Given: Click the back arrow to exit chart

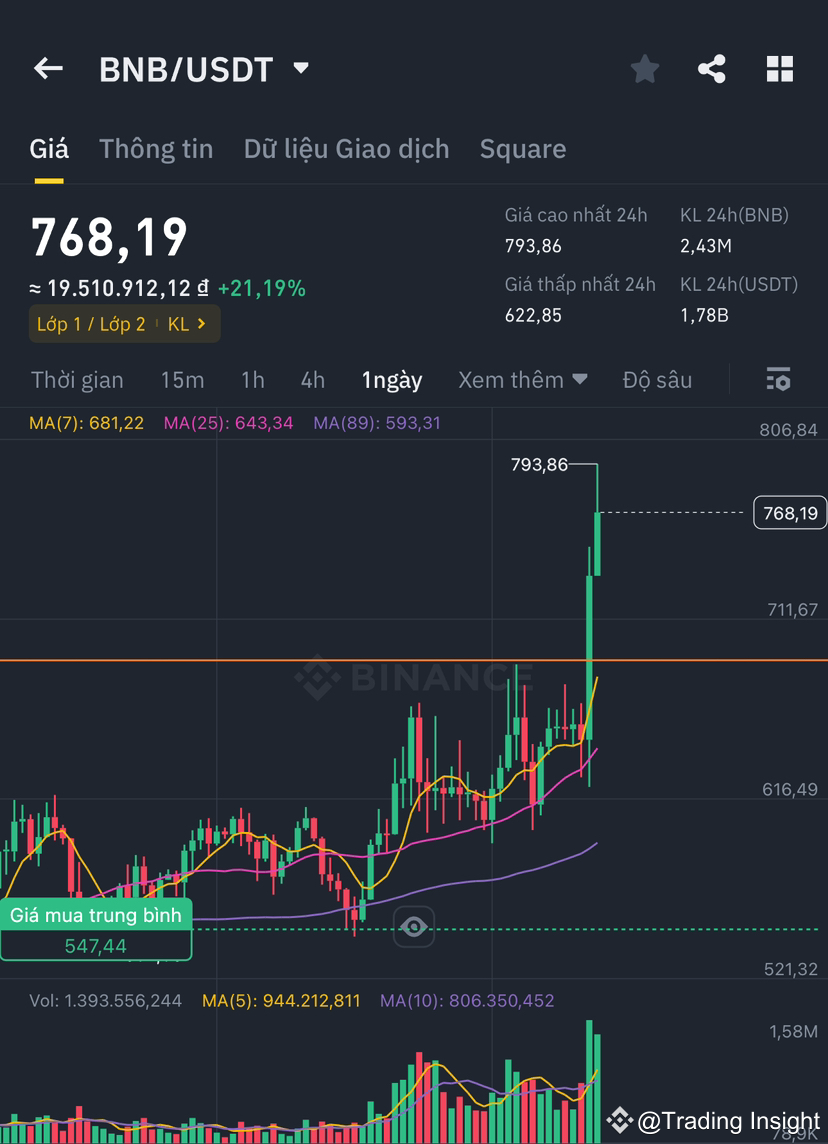Looking at the screenshot, I should click(x=47, y=68).
